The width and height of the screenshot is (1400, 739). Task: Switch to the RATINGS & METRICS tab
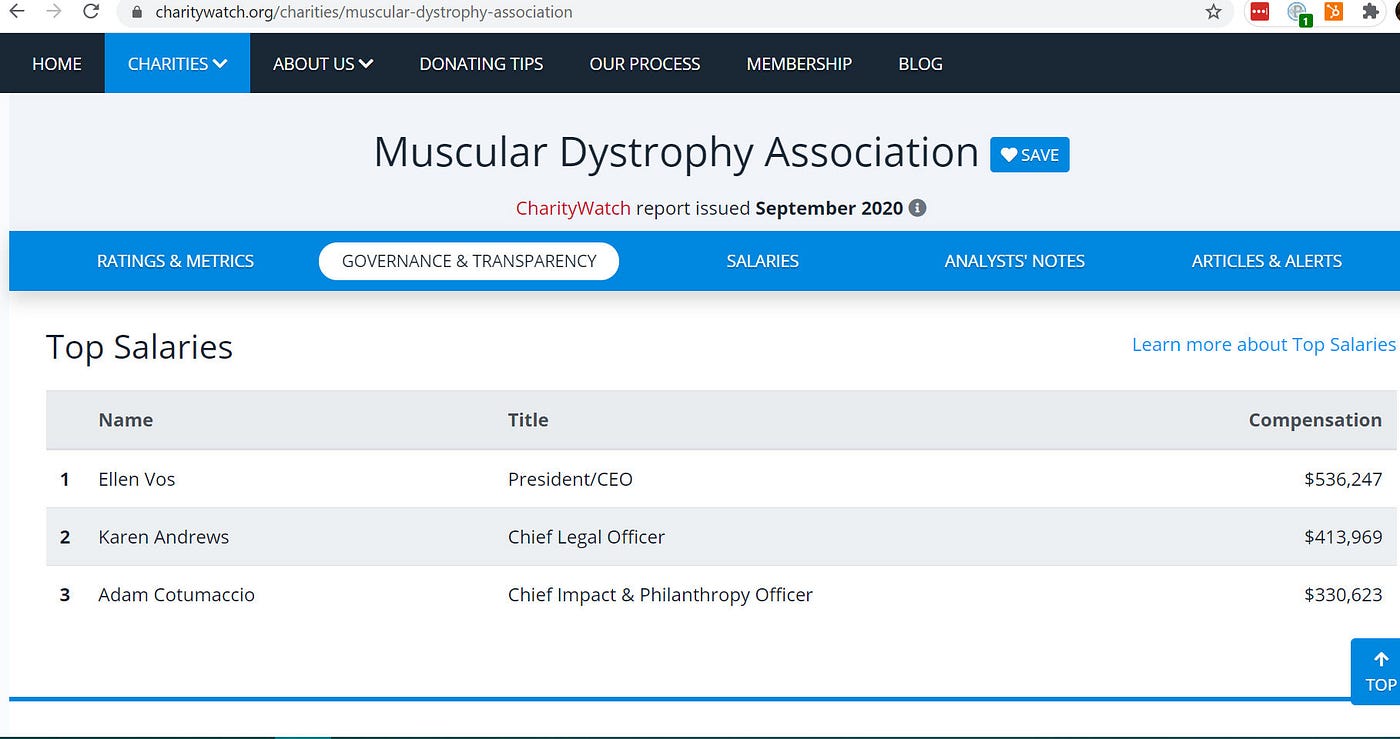[x=175, y=261]
